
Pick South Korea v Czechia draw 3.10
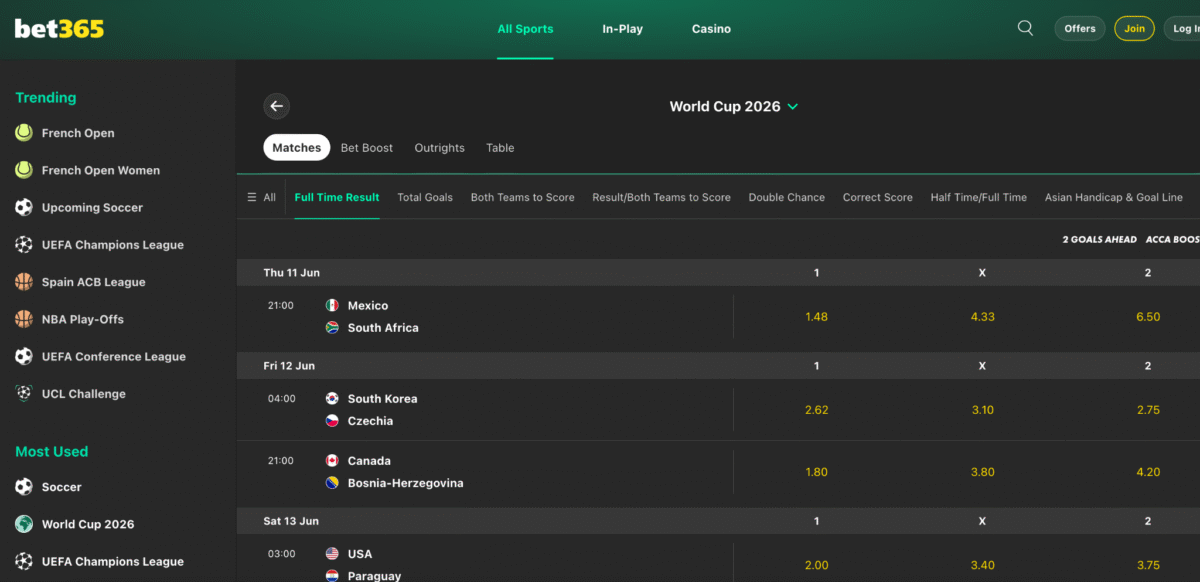(x=982, y=410)
